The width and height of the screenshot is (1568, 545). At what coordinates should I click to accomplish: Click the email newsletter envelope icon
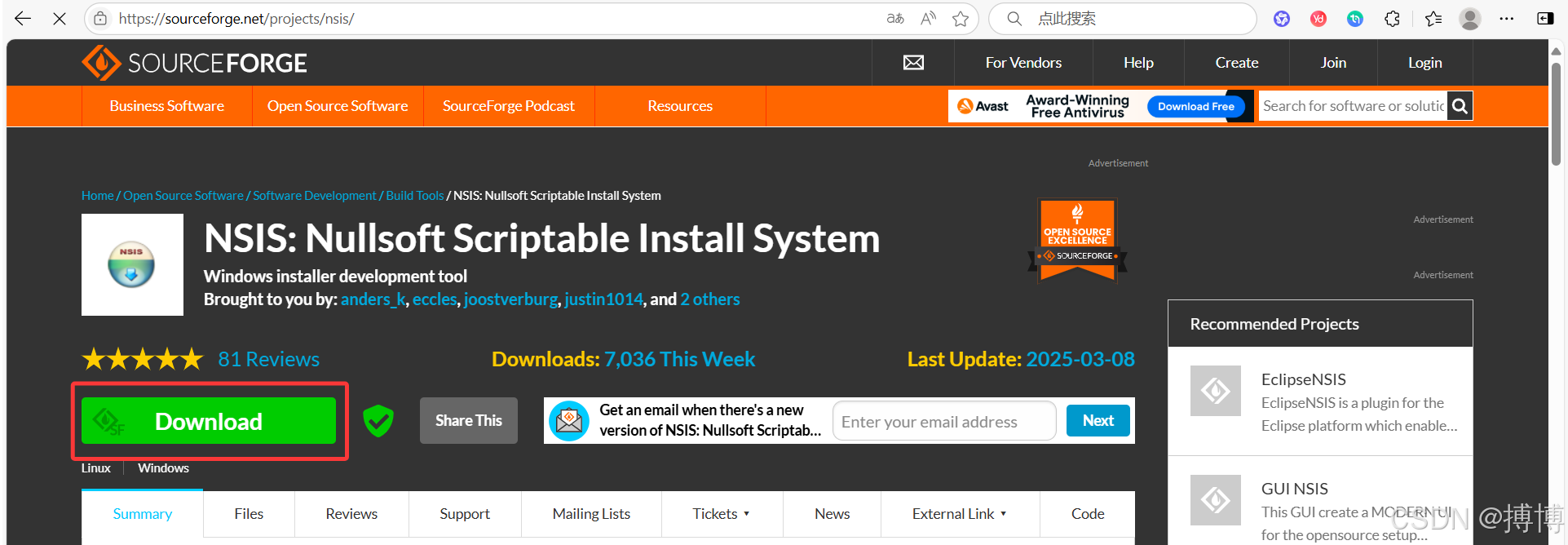pyautogui.click(x=569, y=421)
